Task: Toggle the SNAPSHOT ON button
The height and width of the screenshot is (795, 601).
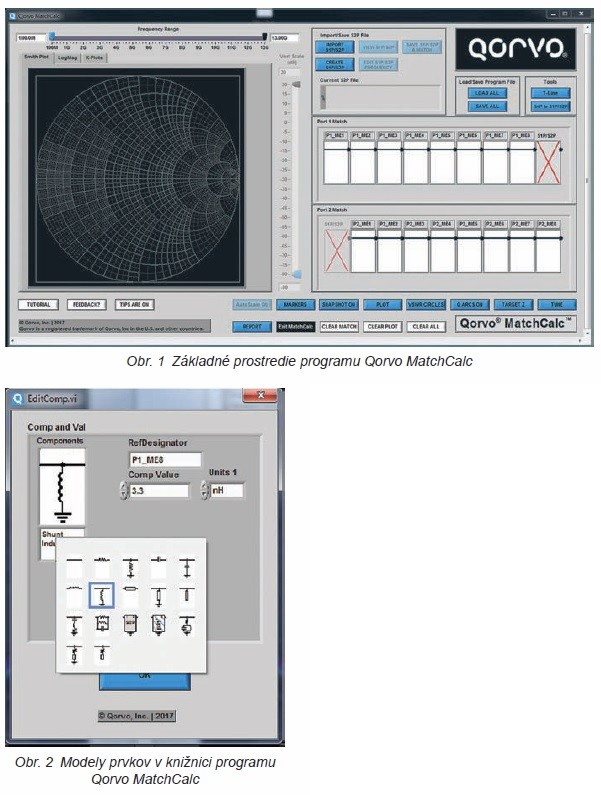Action: [x=339, y=305]
